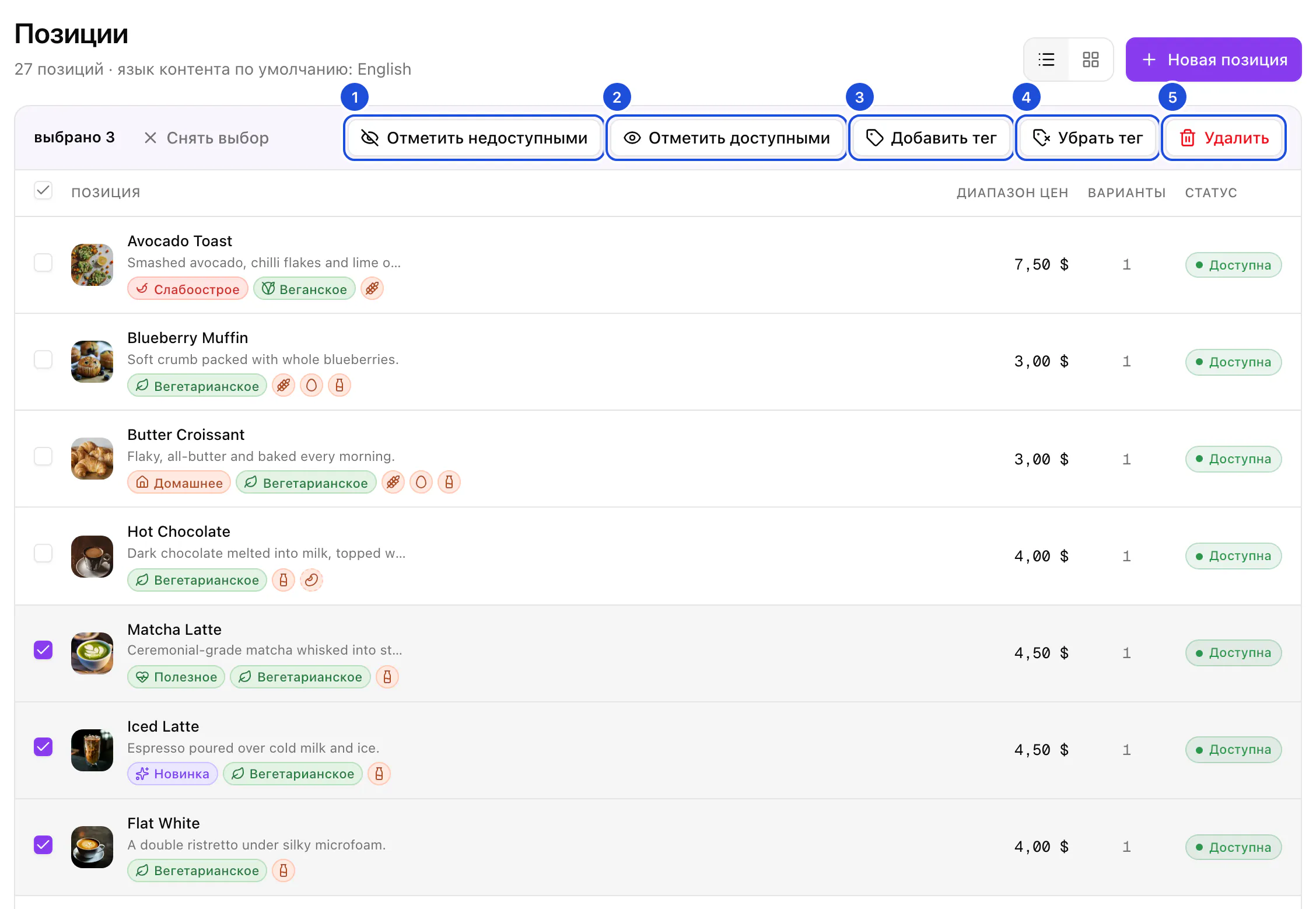Uncheck the Matcha Latte checkbox
The width and height of the screenshot is (1316, 909).
43,650
